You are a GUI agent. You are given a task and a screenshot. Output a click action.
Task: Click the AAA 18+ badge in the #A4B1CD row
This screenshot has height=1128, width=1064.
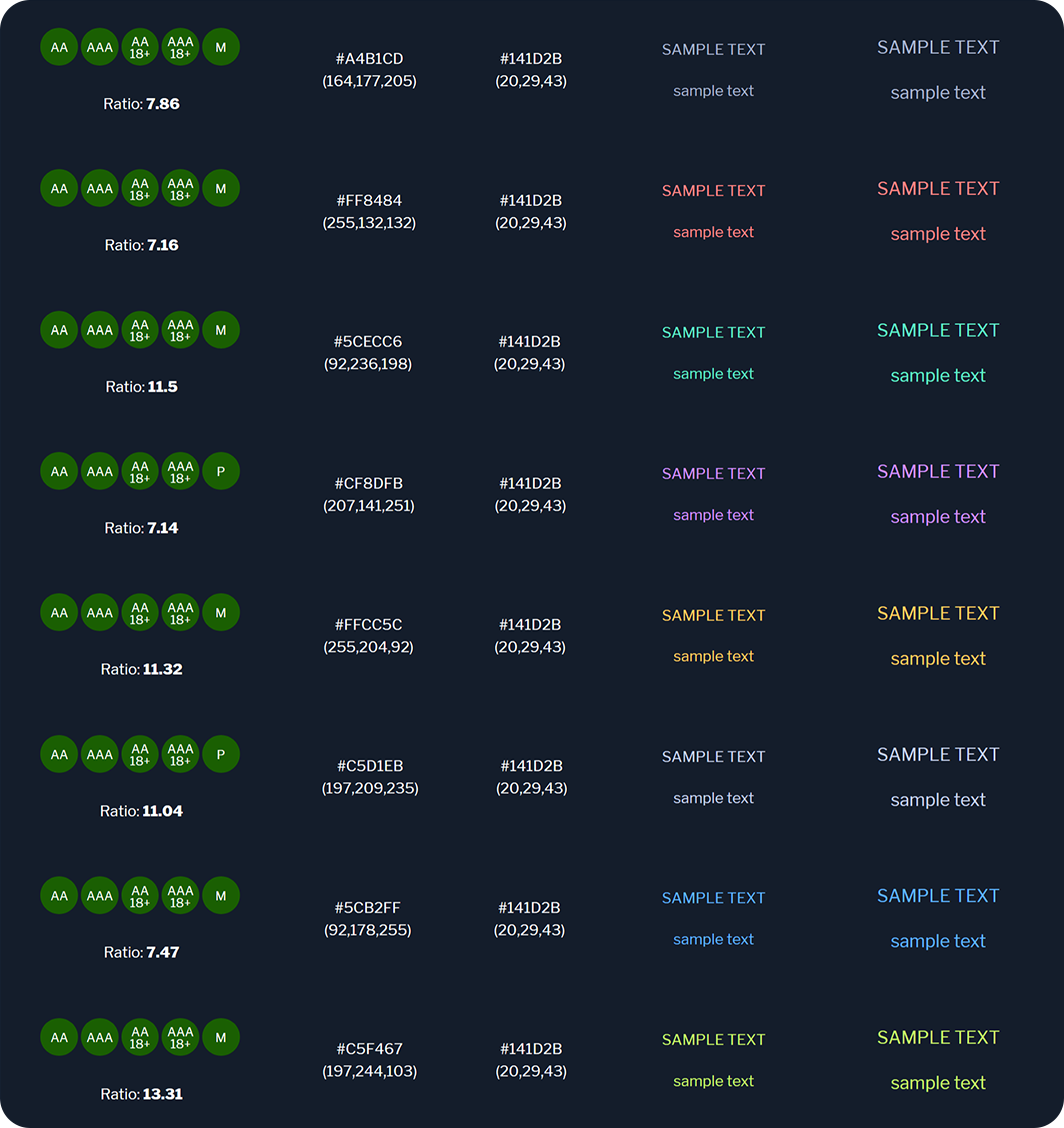point(180,47)
